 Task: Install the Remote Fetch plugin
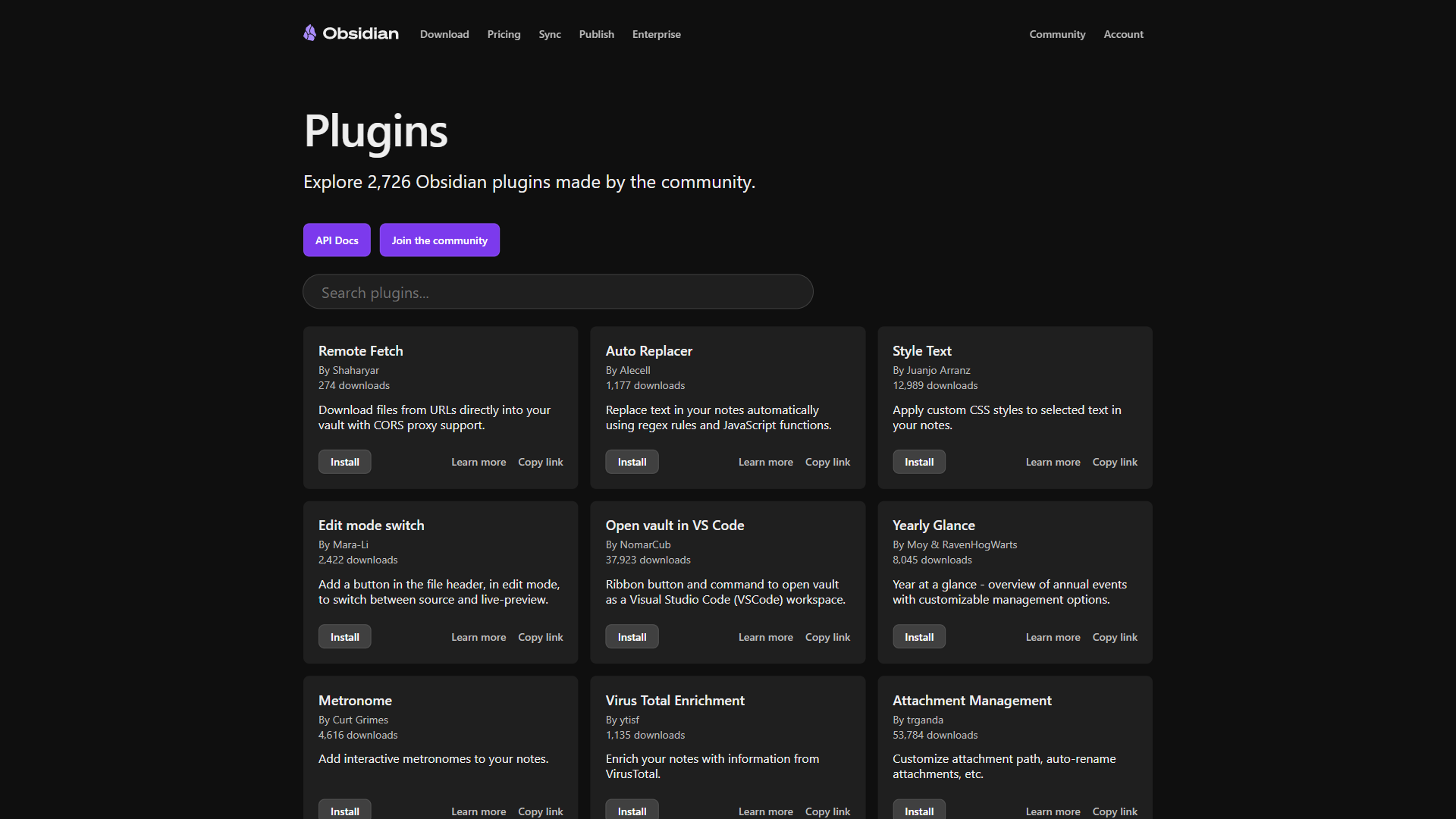click(345, 462)
